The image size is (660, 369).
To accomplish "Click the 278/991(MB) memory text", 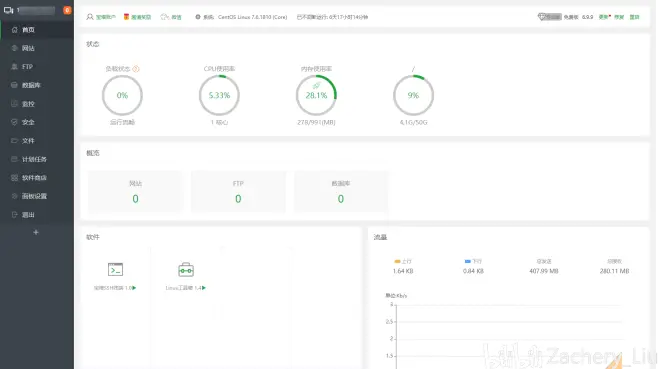I will pos(316,122).
